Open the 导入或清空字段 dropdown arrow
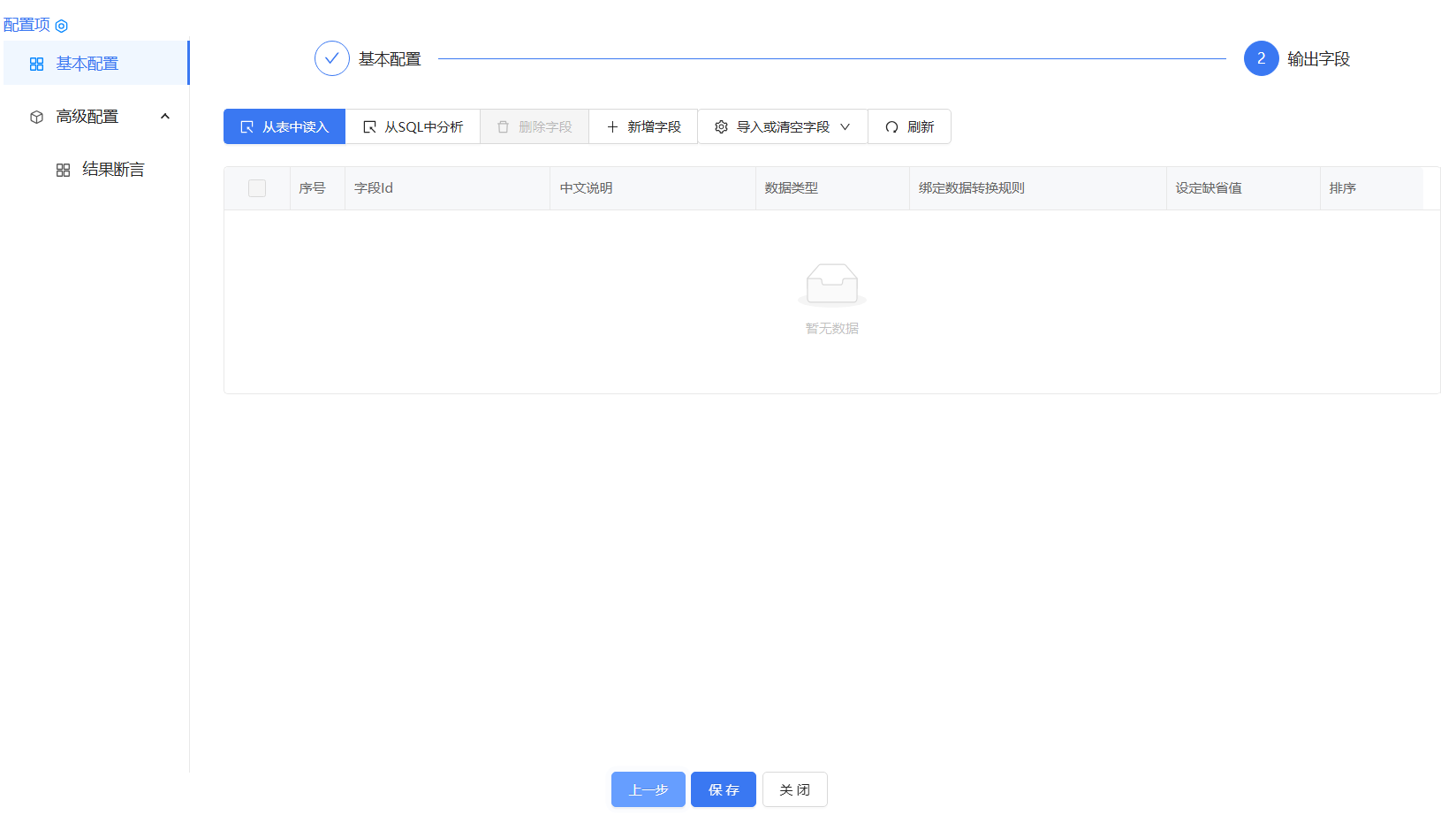The width and height of the screenshot is (1456, 838). pyautogui.click(x=846, y=126)
